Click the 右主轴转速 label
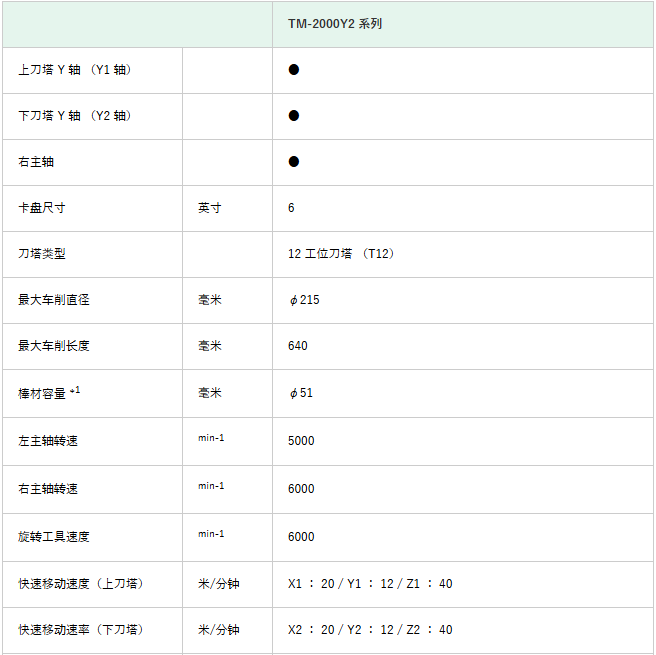The height and width of the screenshot is (655, 656). (x=48, y=489)
